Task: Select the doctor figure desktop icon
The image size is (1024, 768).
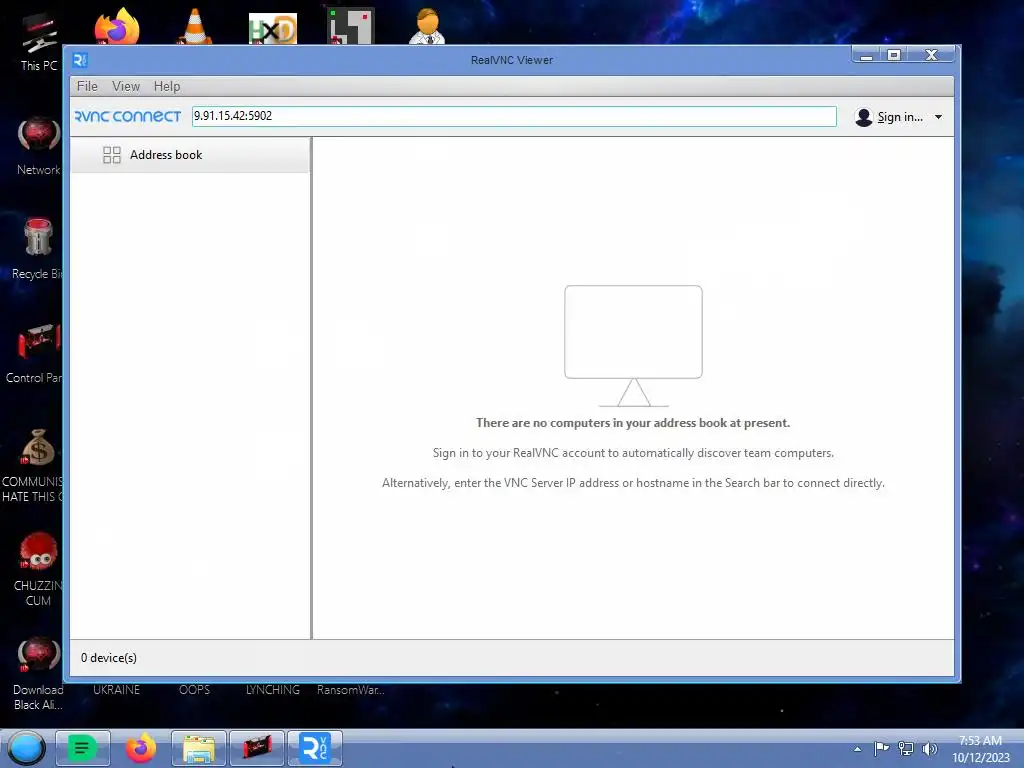Action: click(x=428, y=26)
